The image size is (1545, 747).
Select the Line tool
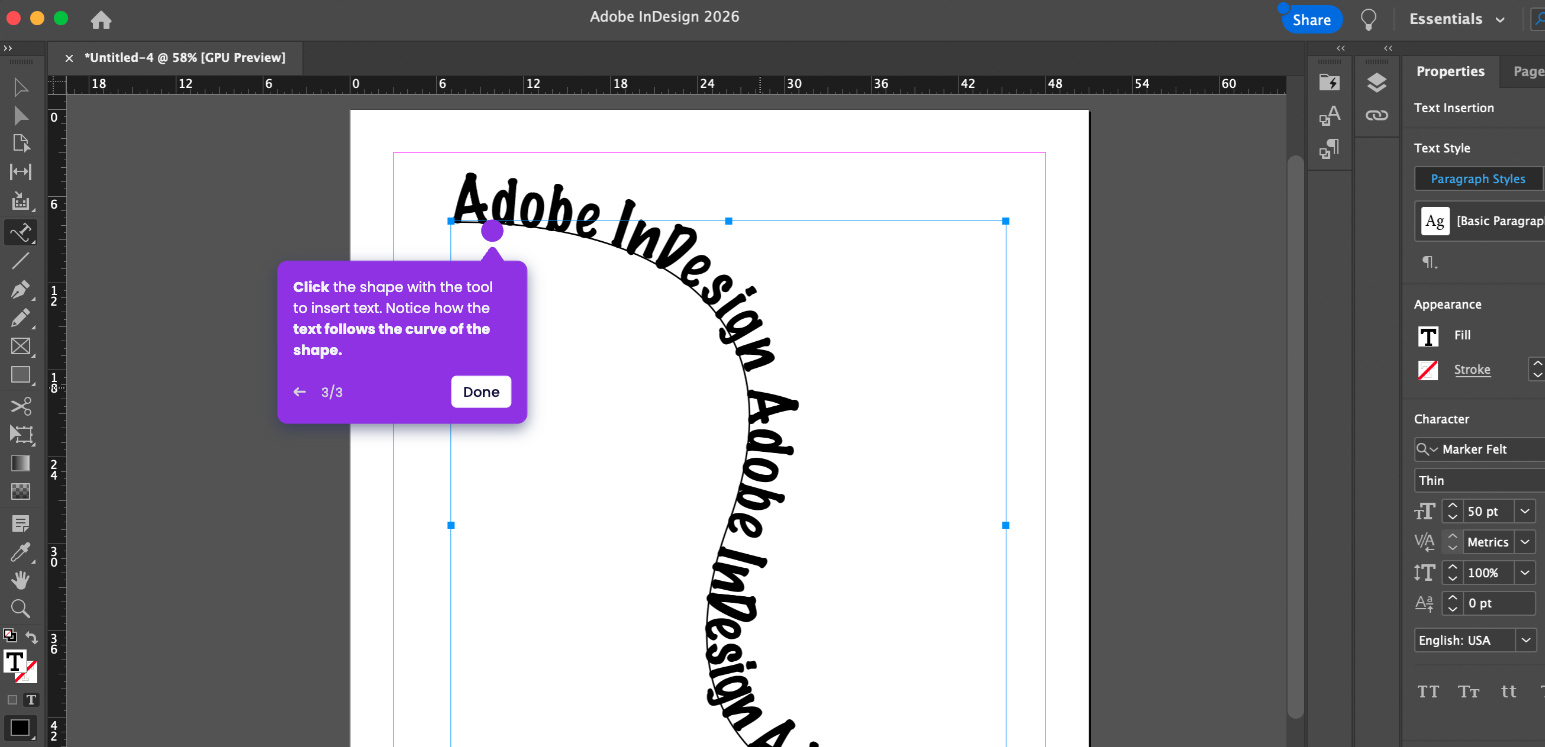tap(20, 261)
